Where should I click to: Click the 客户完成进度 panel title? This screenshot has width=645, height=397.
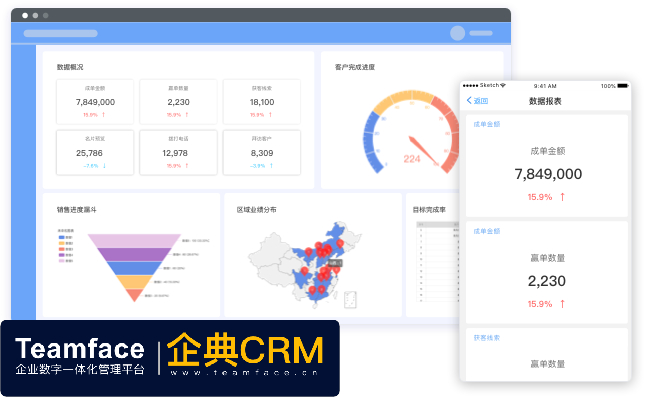pos(355,67)
